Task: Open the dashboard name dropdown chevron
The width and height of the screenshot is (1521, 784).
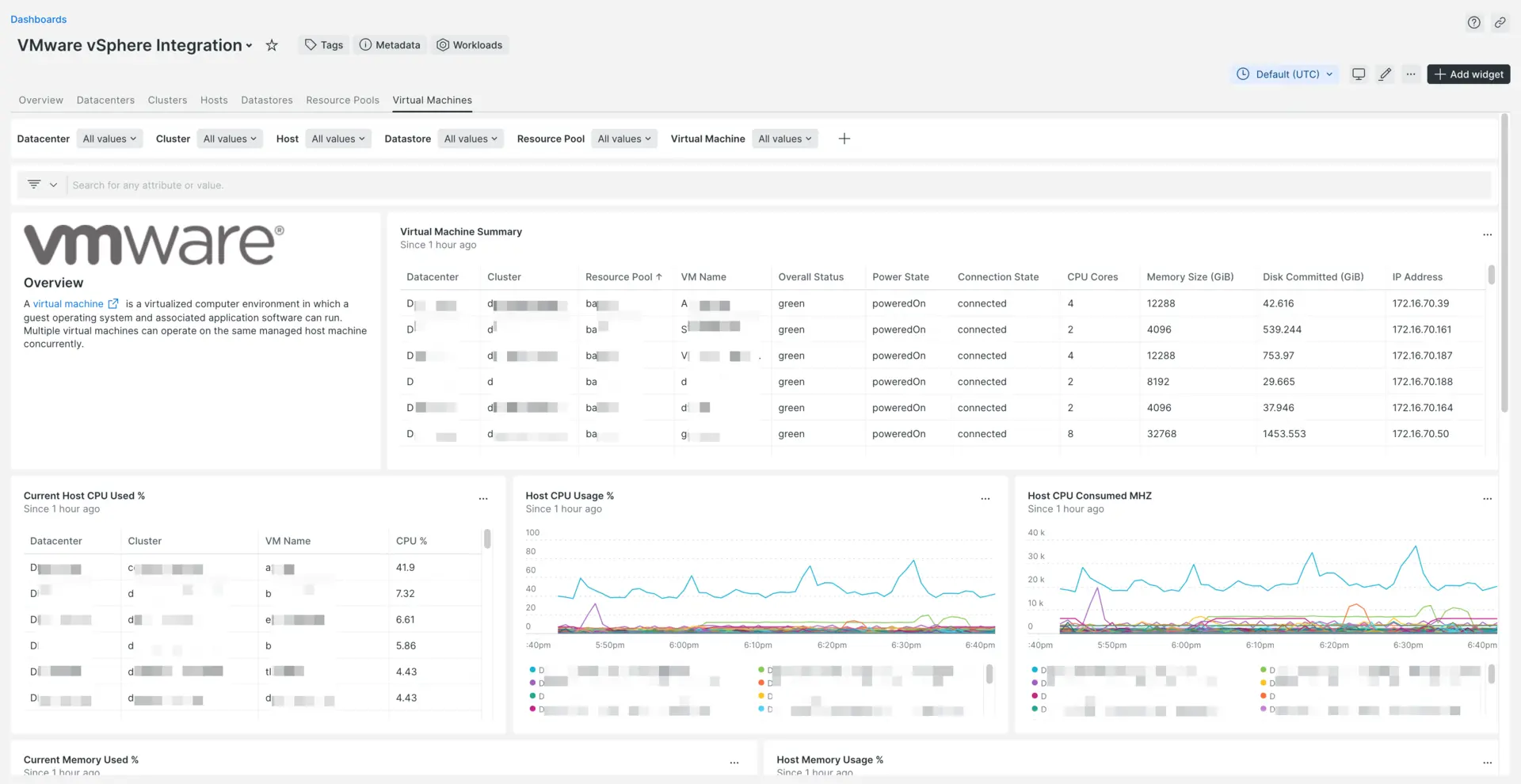Action: [249, 46]
